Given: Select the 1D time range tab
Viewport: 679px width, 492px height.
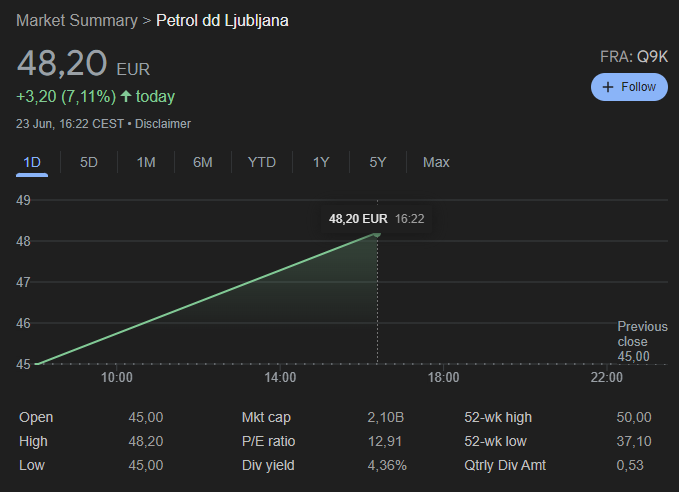Looking at the screenshot, I should [x=32, y=162].
